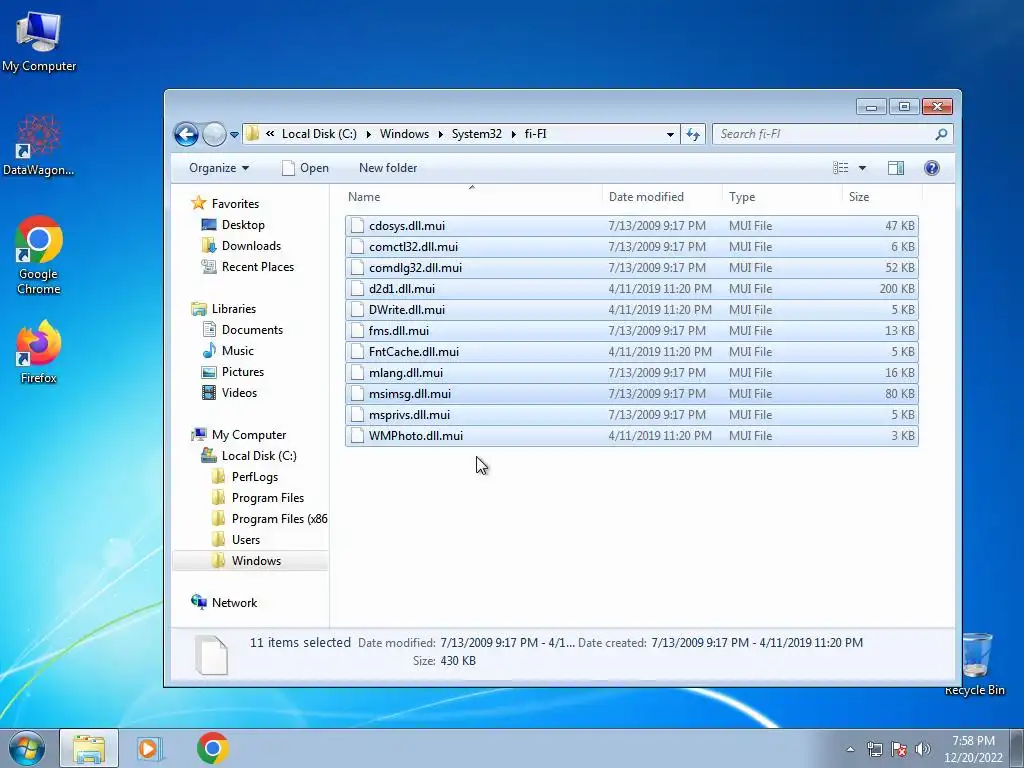Viewport: 1024px width, 768px height.
Task: Click My Computer in navigation pane
Action: (x=238, y=435)
